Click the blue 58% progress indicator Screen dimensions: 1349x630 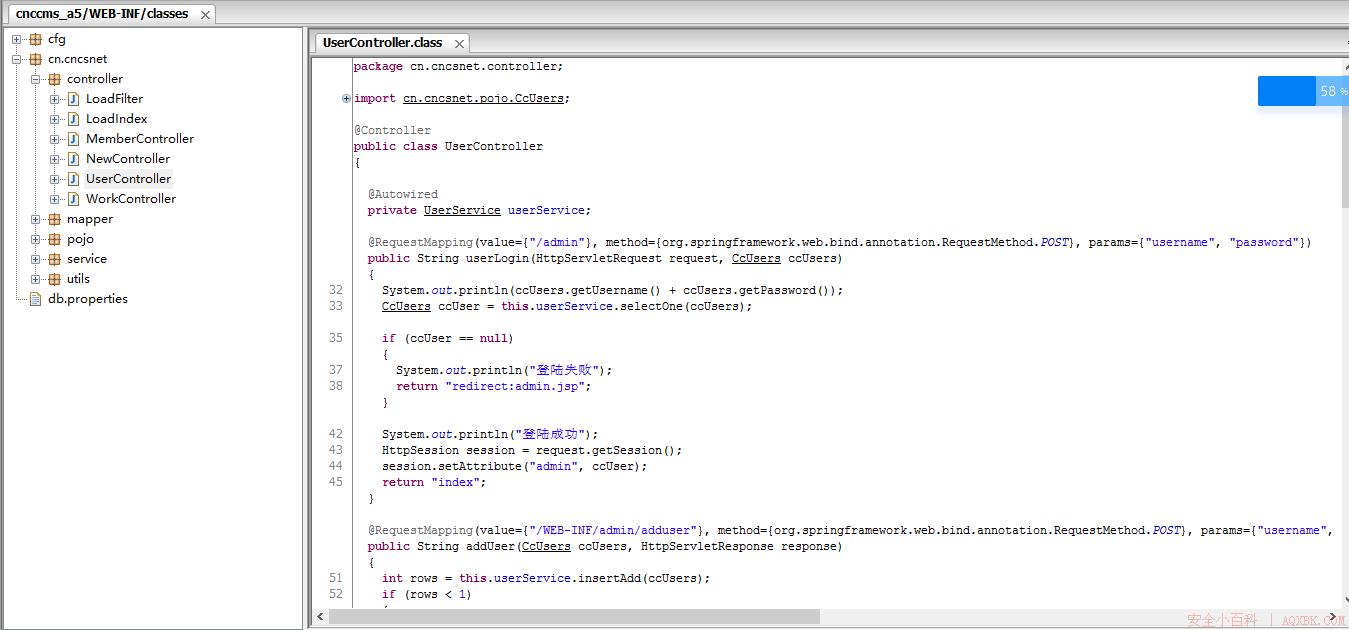[1303, 91]
